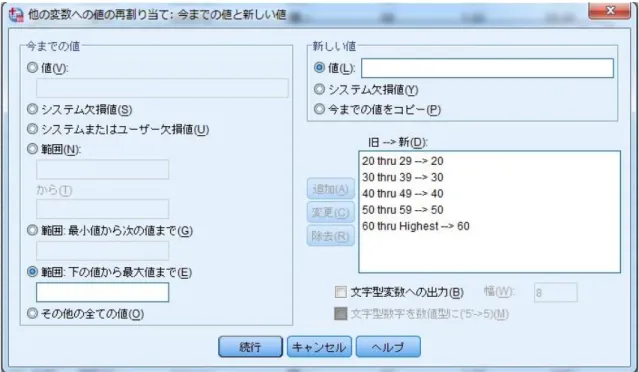Click the 除去(R) remove button
This screenshot has height=372, width=639.
click(x=331, y=236)
